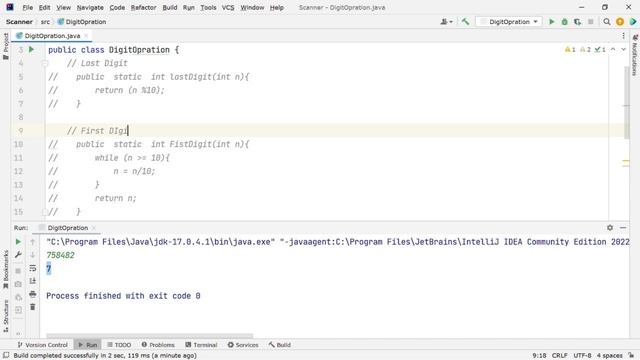Take thread dump camera icon
This screenshot has height=360, width=640.
click(18, 284)
